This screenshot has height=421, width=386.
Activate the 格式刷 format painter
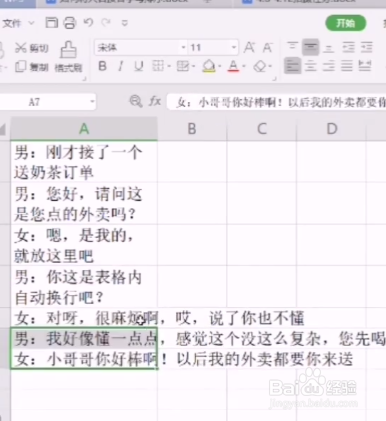click(x=68, y=57)
